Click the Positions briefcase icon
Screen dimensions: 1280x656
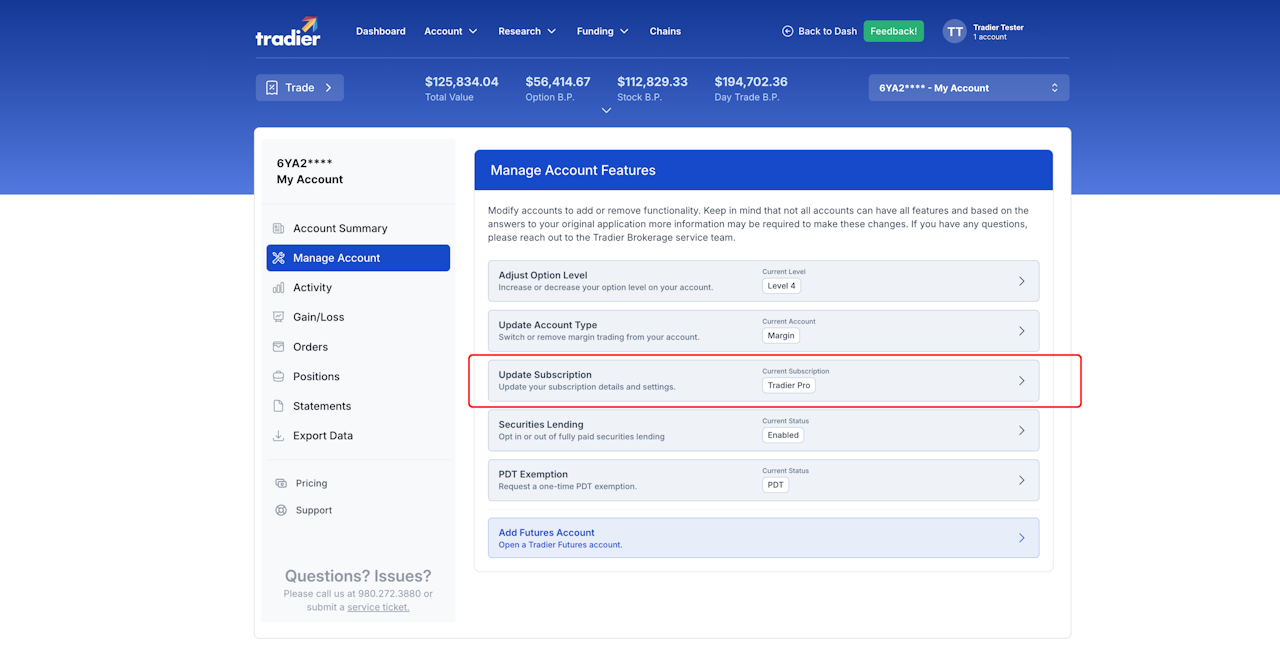click(278, 377)
